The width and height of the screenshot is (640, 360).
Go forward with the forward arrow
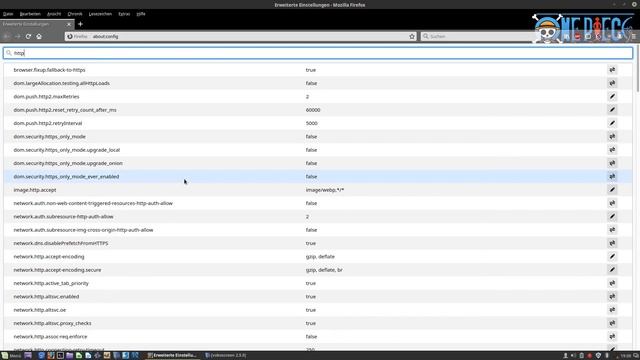(18, 36)
